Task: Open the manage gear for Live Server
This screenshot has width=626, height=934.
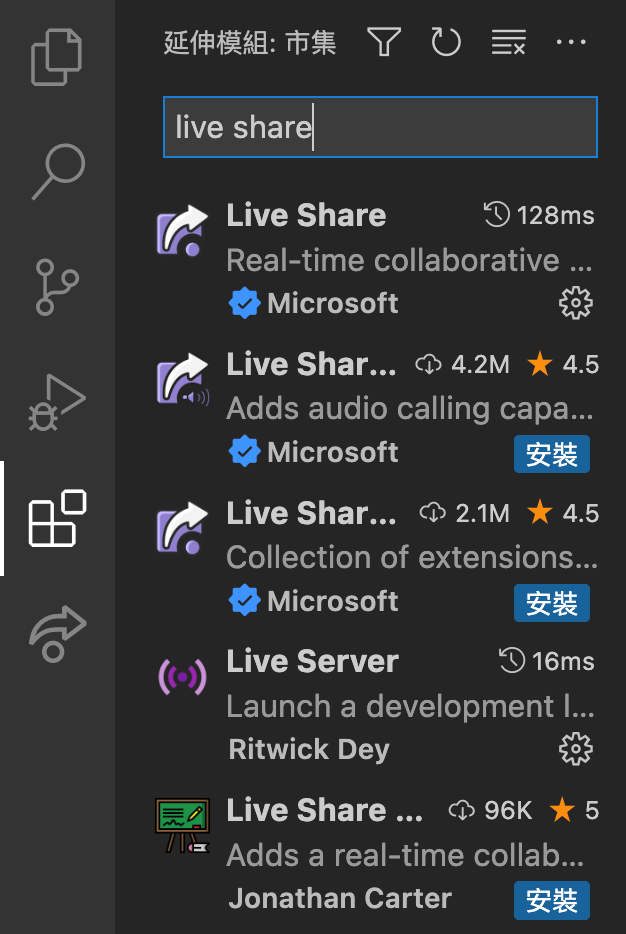Action: [x=576, y=749]
